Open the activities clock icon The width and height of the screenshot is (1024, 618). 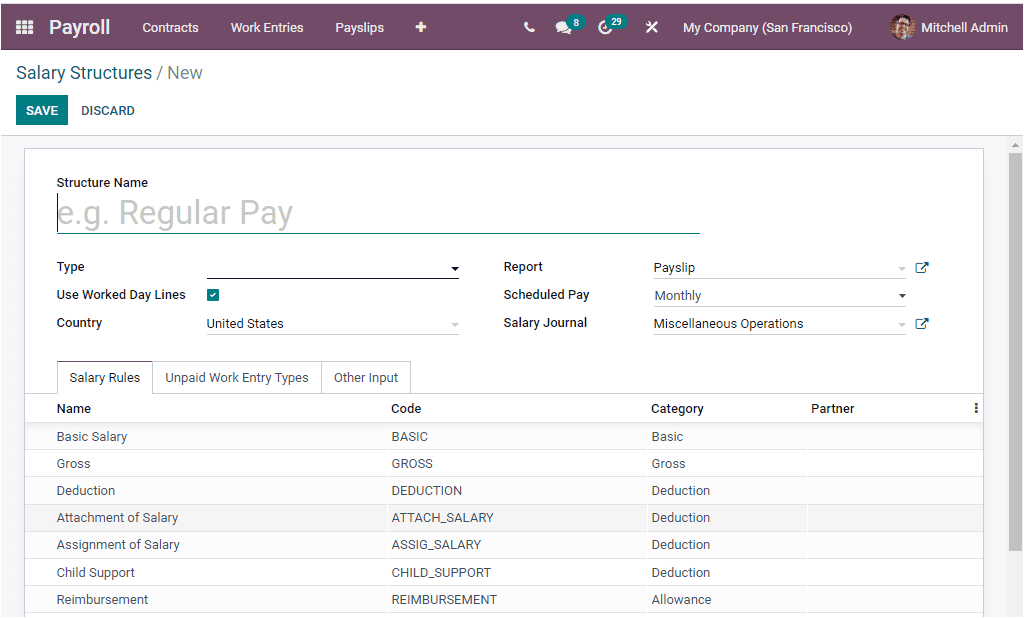click(607, 27)
